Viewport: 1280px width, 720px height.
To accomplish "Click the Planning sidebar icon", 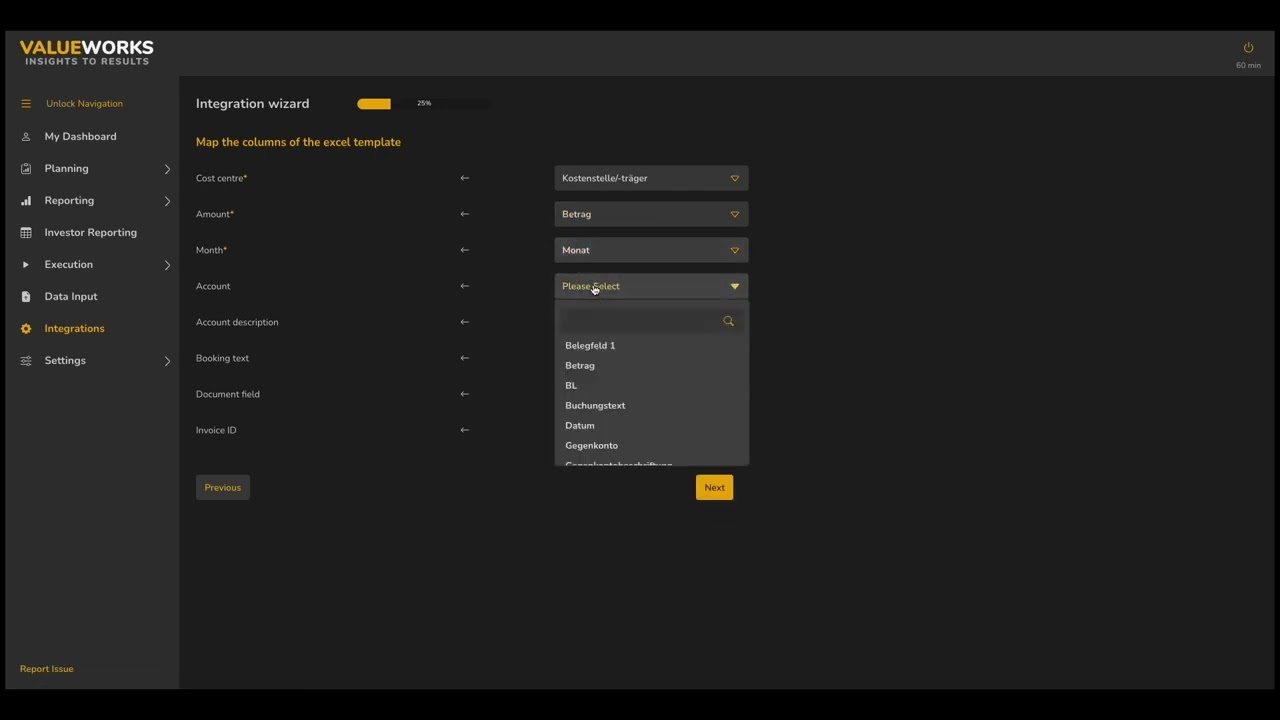I will pos(26,169).
